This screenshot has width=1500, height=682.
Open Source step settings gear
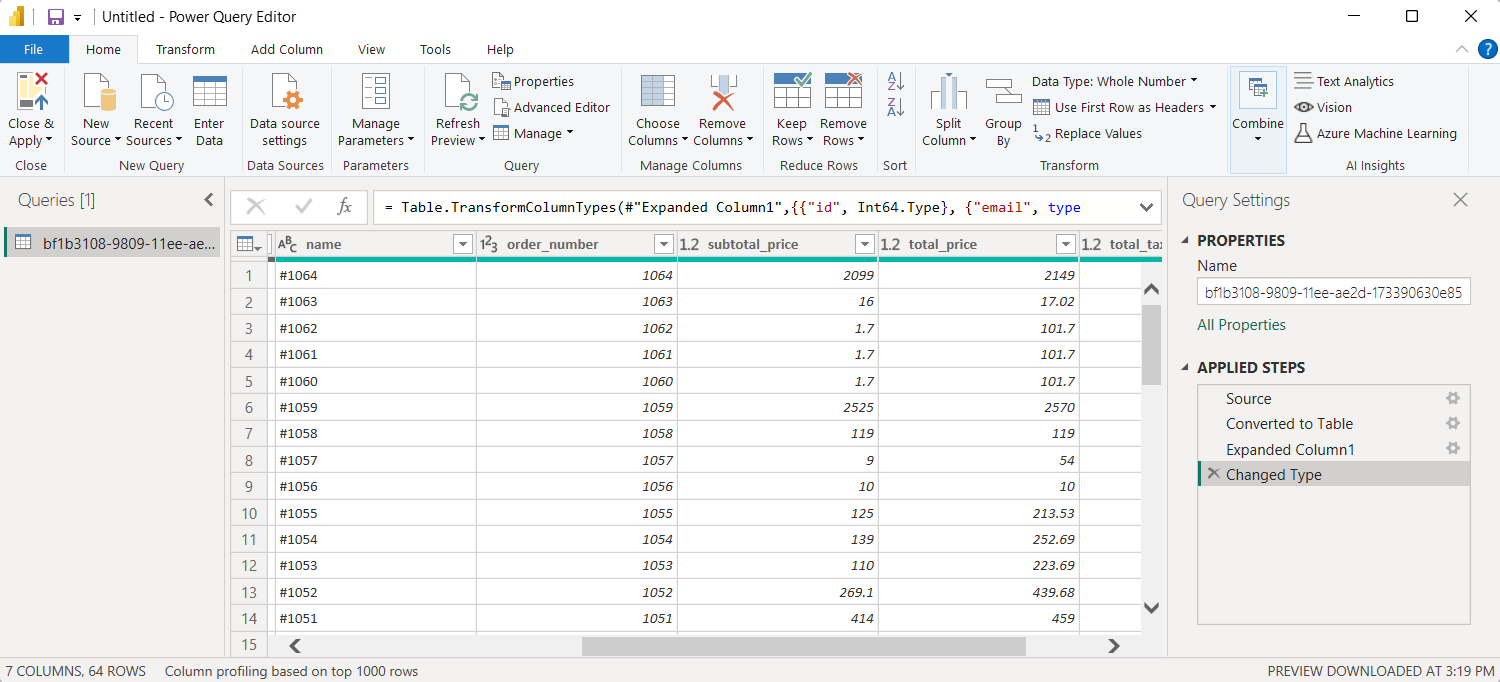(x=1453, y=398)
